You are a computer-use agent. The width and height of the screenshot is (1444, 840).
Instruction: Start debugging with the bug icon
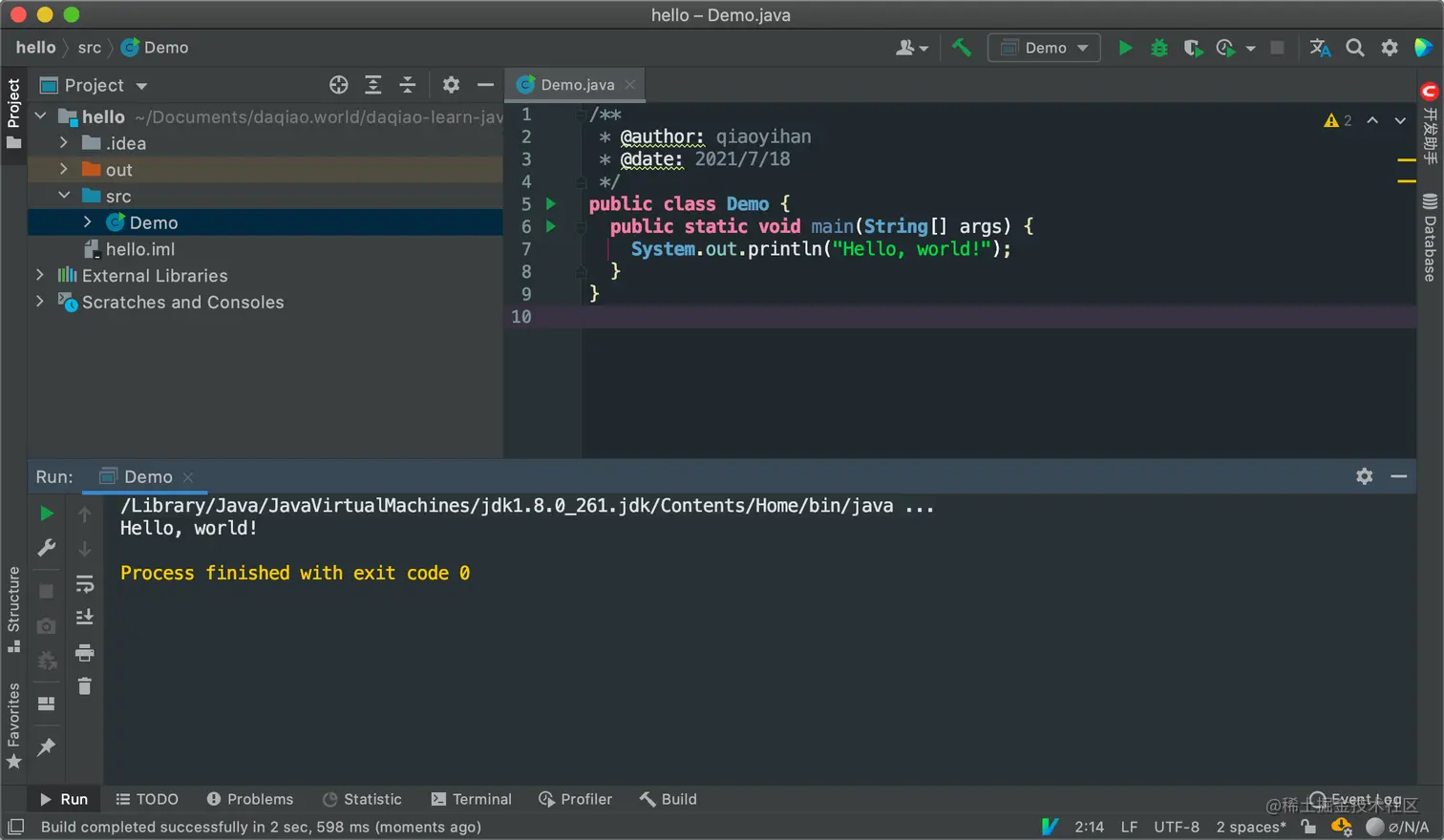pos(1158,48)
